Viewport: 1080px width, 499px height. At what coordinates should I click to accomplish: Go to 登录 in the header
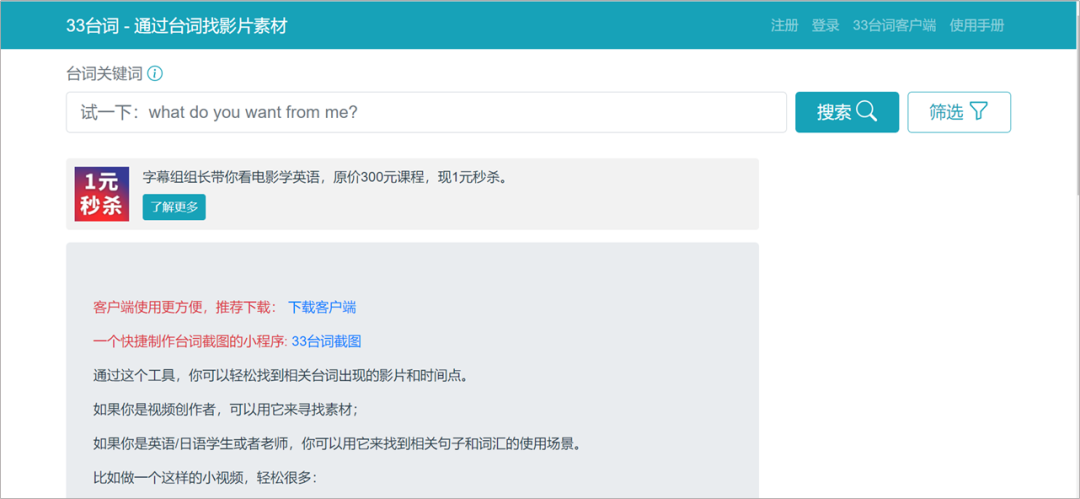(x=825, y=26)
